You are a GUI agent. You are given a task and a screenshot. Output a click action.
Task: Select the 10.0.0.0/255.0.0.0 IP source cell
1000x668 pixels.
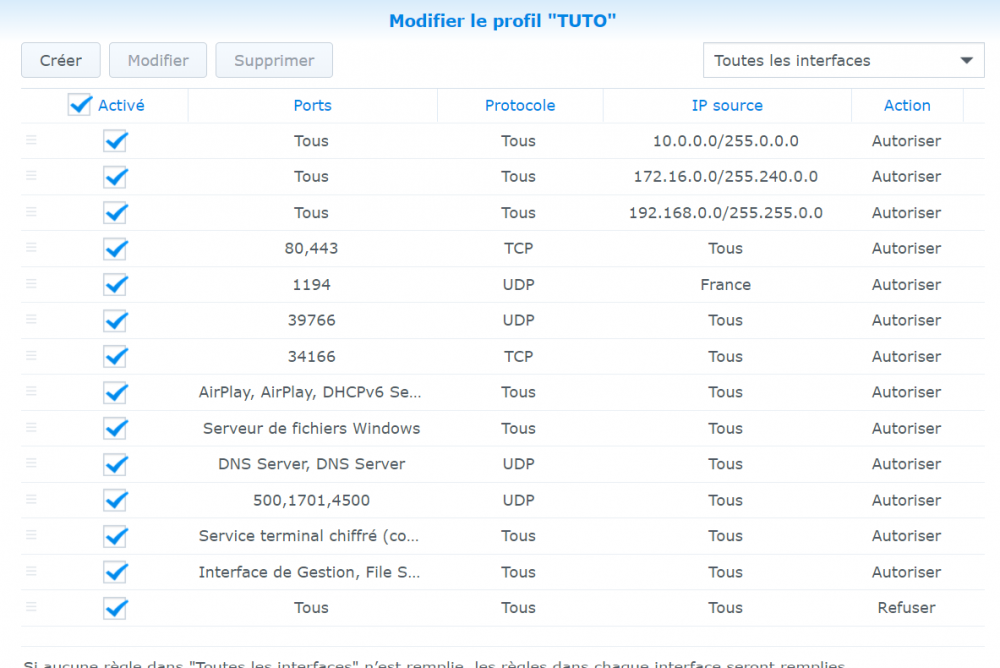(726, 141)
